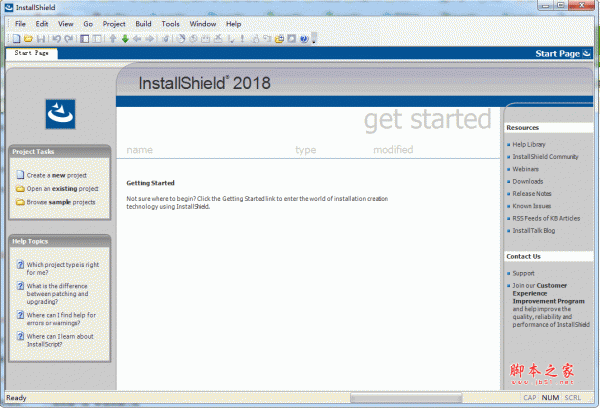Click the Undo arrow toolbar icon
600x408 pixels.
pyautogui.click(x=57, y=38)
